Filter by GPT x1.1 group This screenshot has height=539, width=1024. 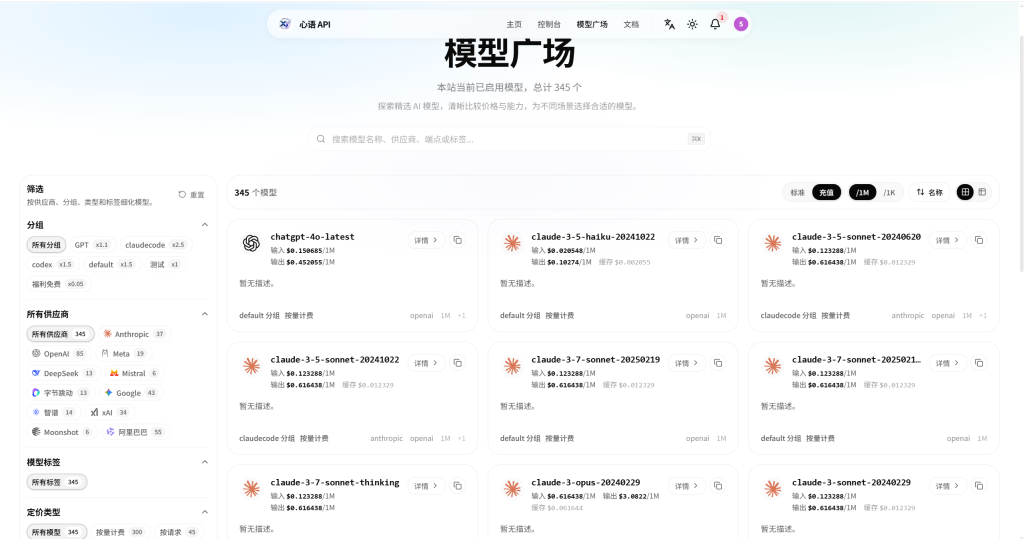tap(91, 245)
